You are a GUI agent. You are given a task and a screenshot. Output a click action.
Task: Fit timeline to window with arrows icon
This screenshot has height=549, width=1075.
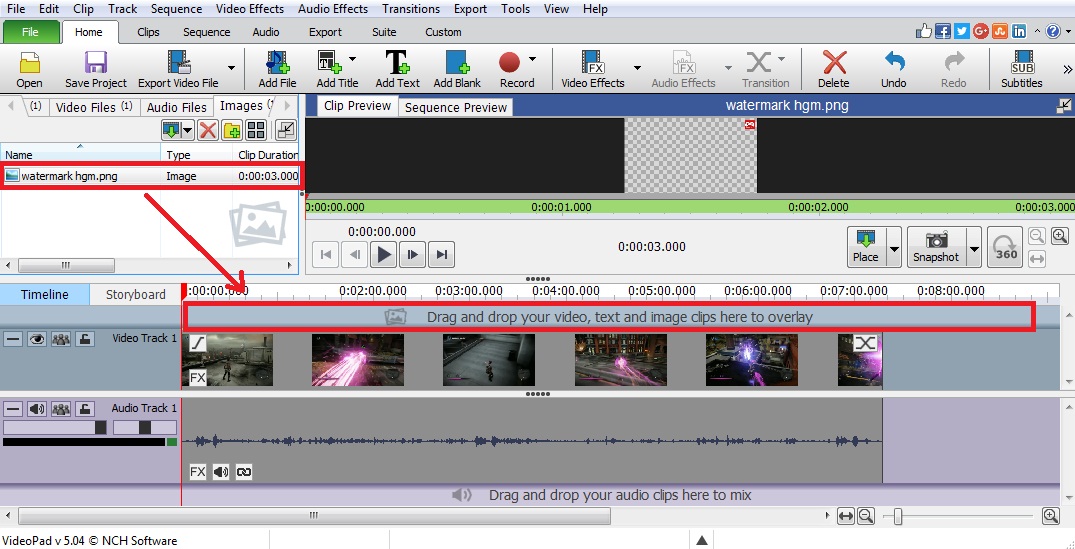point(846,515)
